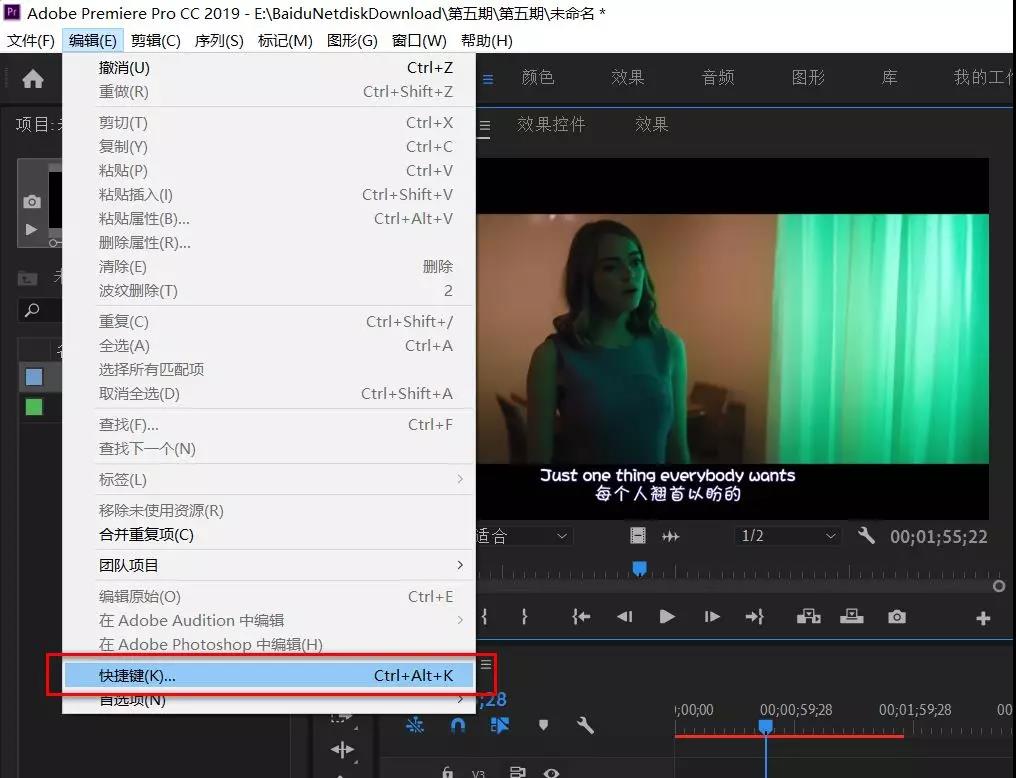
Task: Switch to 音频 workspace
Action: (x=718, y=78)
